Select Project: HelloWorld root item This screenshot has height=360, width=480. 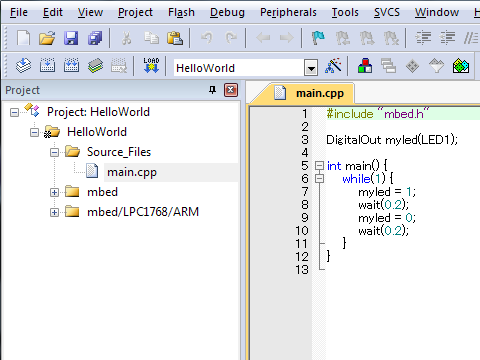98,112
